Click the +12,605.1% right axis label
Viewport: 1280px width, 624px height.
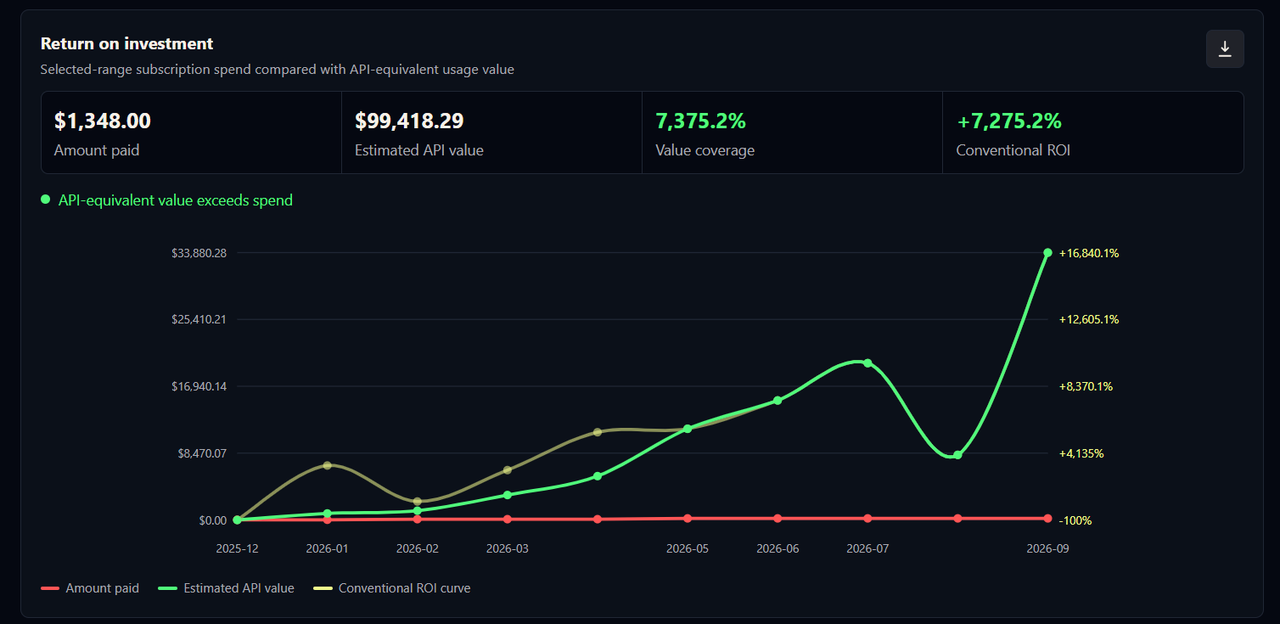pyautogui.click(x=1089, y=320)
